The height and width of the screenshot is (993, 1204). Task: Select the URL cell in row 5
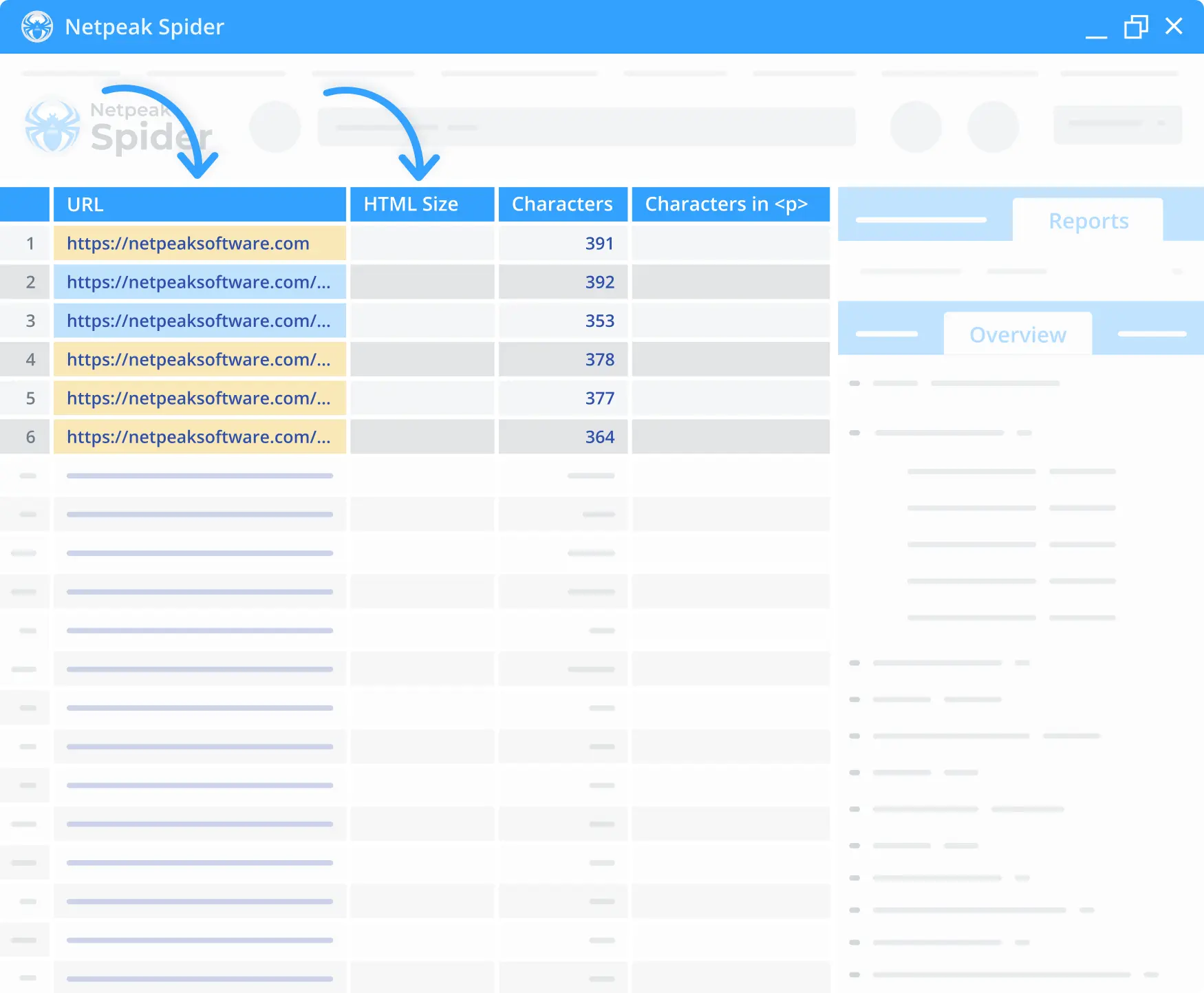tap(200, 398)
